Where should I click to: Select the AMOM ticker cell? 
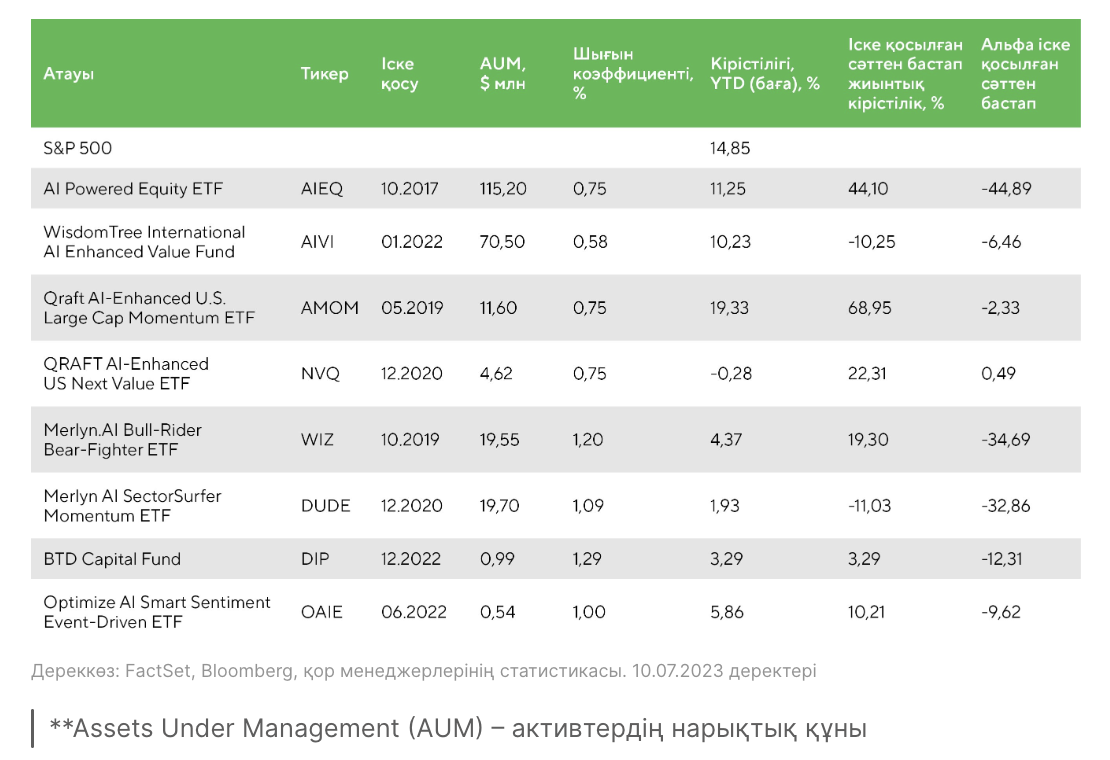[x=330, y=308]
